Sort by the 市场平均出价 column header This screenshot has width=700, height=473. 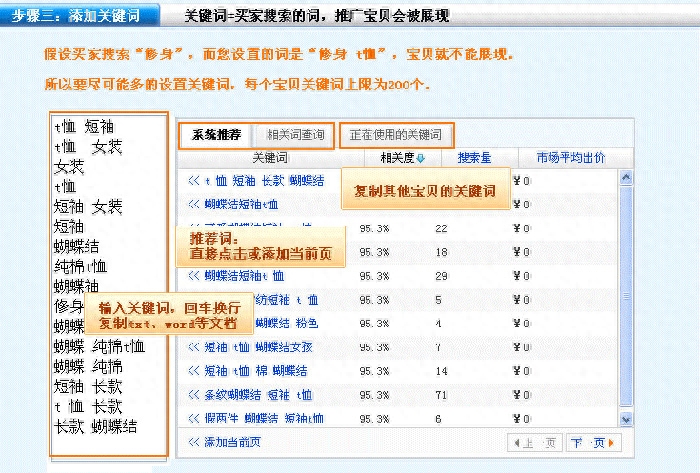click(x=571, y=158)
